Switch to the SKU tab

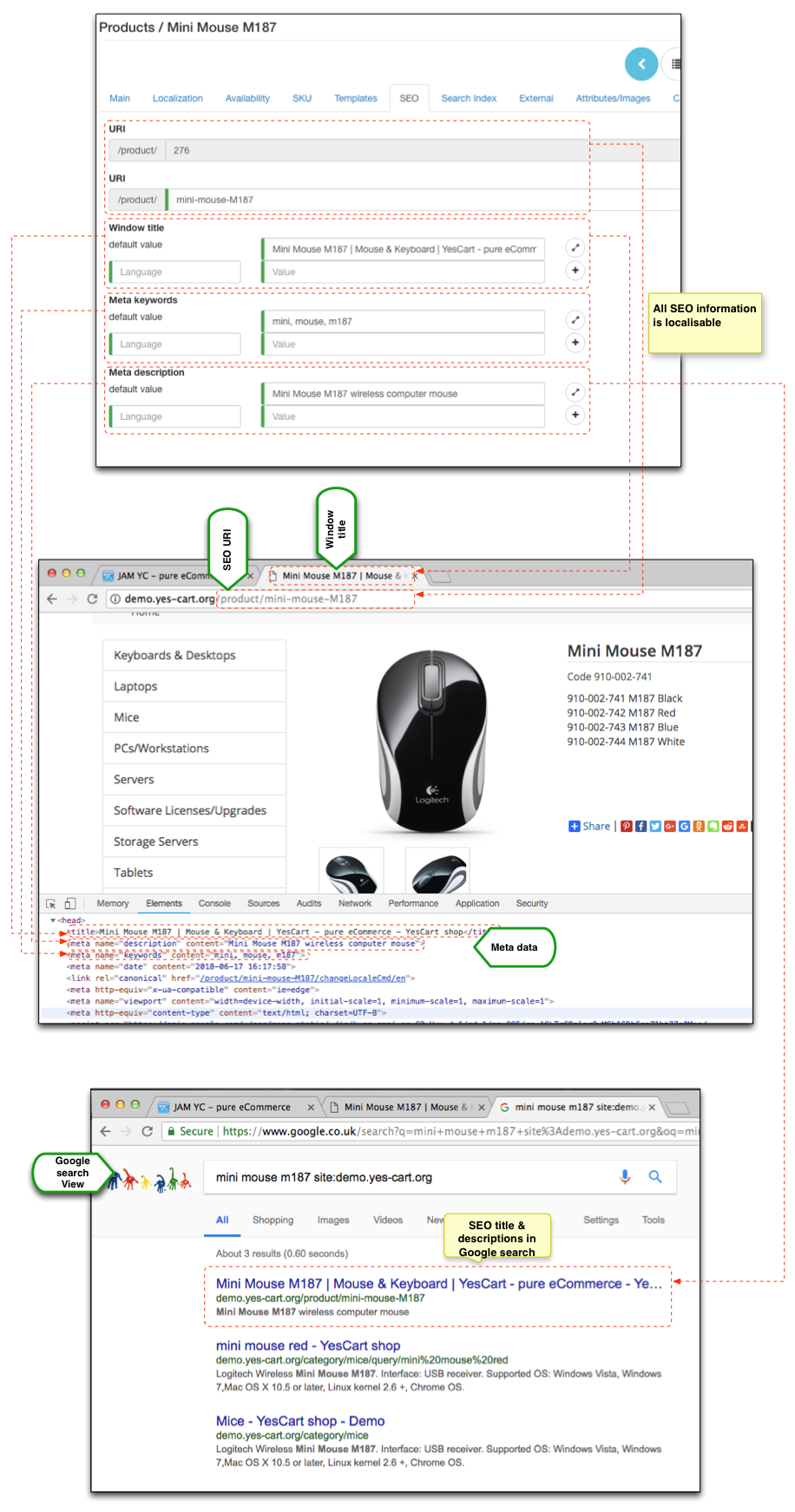coord(302,98)
